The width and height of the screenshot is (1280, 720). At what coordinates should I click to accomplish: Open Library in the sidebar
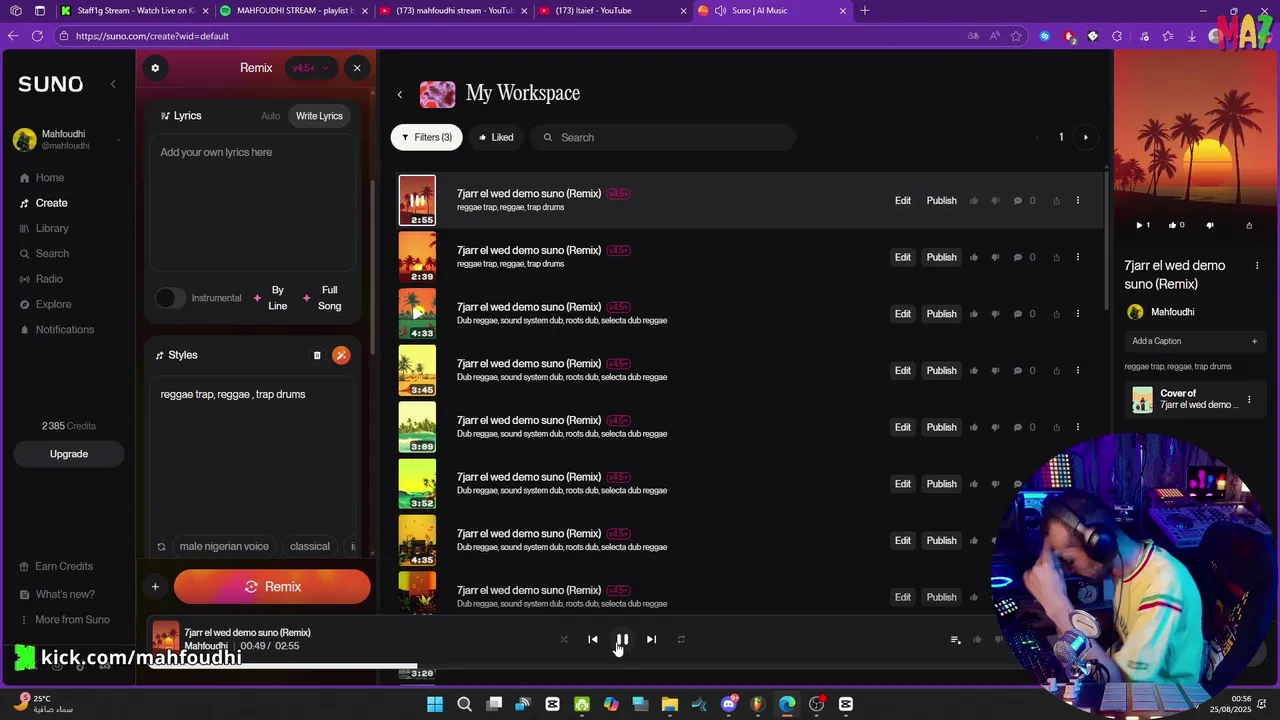[52, 228]
